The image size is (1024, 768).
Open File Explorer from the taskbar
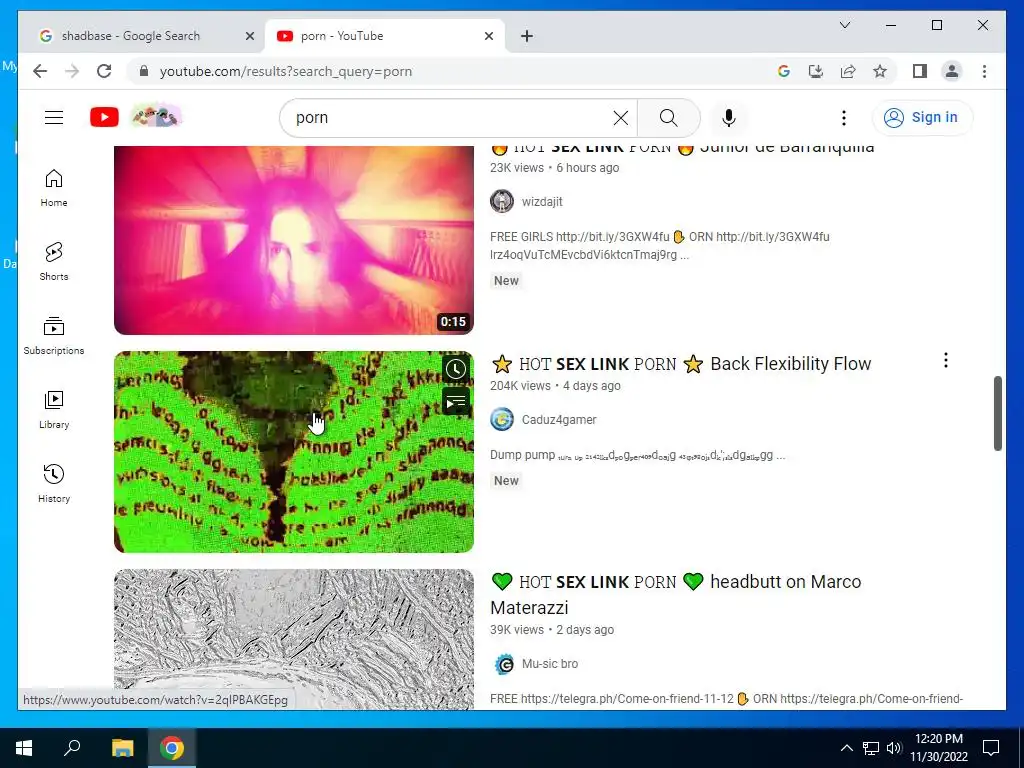pos(122,748)
